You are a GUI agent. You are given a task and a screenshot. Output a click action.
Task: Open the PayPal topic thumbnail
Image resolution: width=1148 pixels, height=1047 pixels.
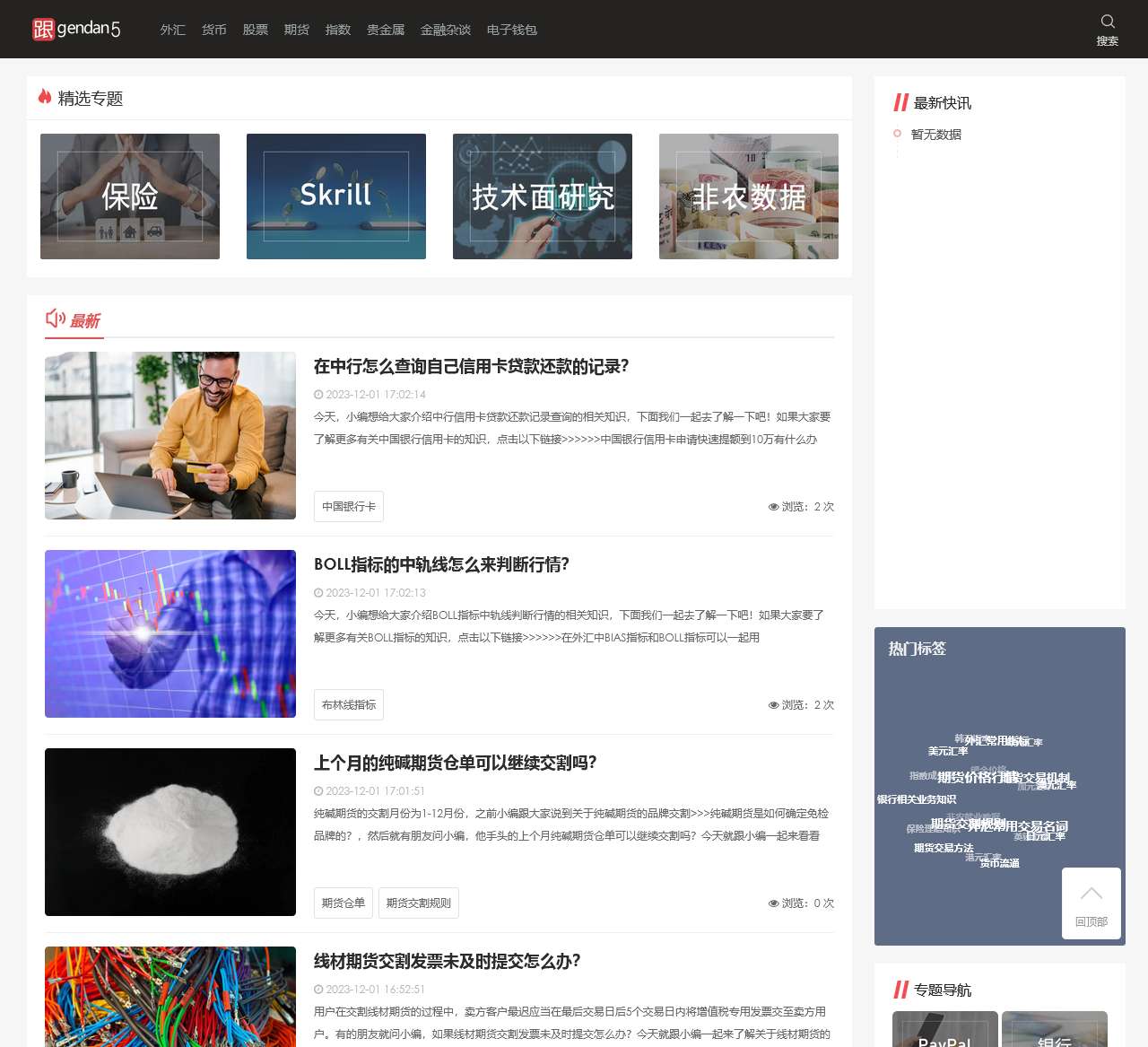pos(944,1032)
